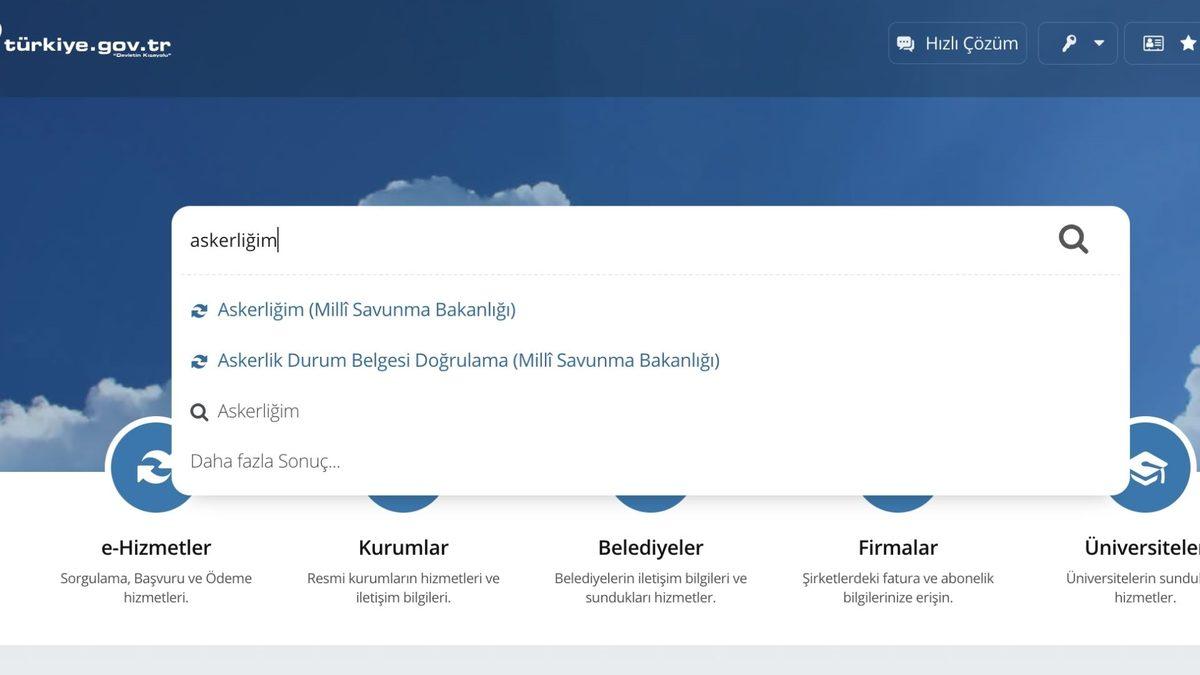The width and height of the screenshot is (1200, 675).
Task: Click the star favorites icon top right
Action: pyautogui.click(x=1190, y=42)
